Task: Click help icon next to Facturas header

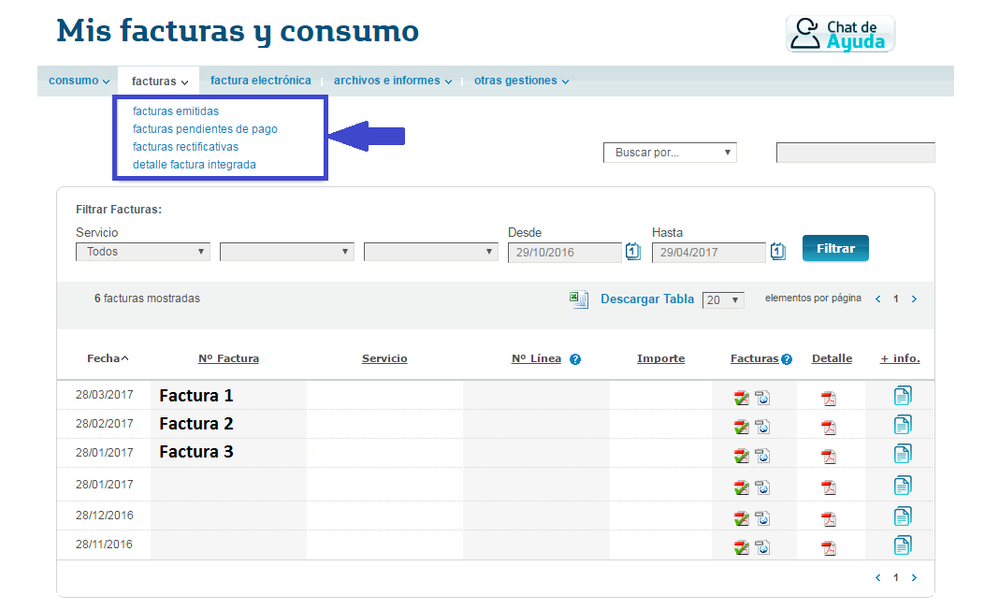Action: pyautogui.click(x=787, y=360)
